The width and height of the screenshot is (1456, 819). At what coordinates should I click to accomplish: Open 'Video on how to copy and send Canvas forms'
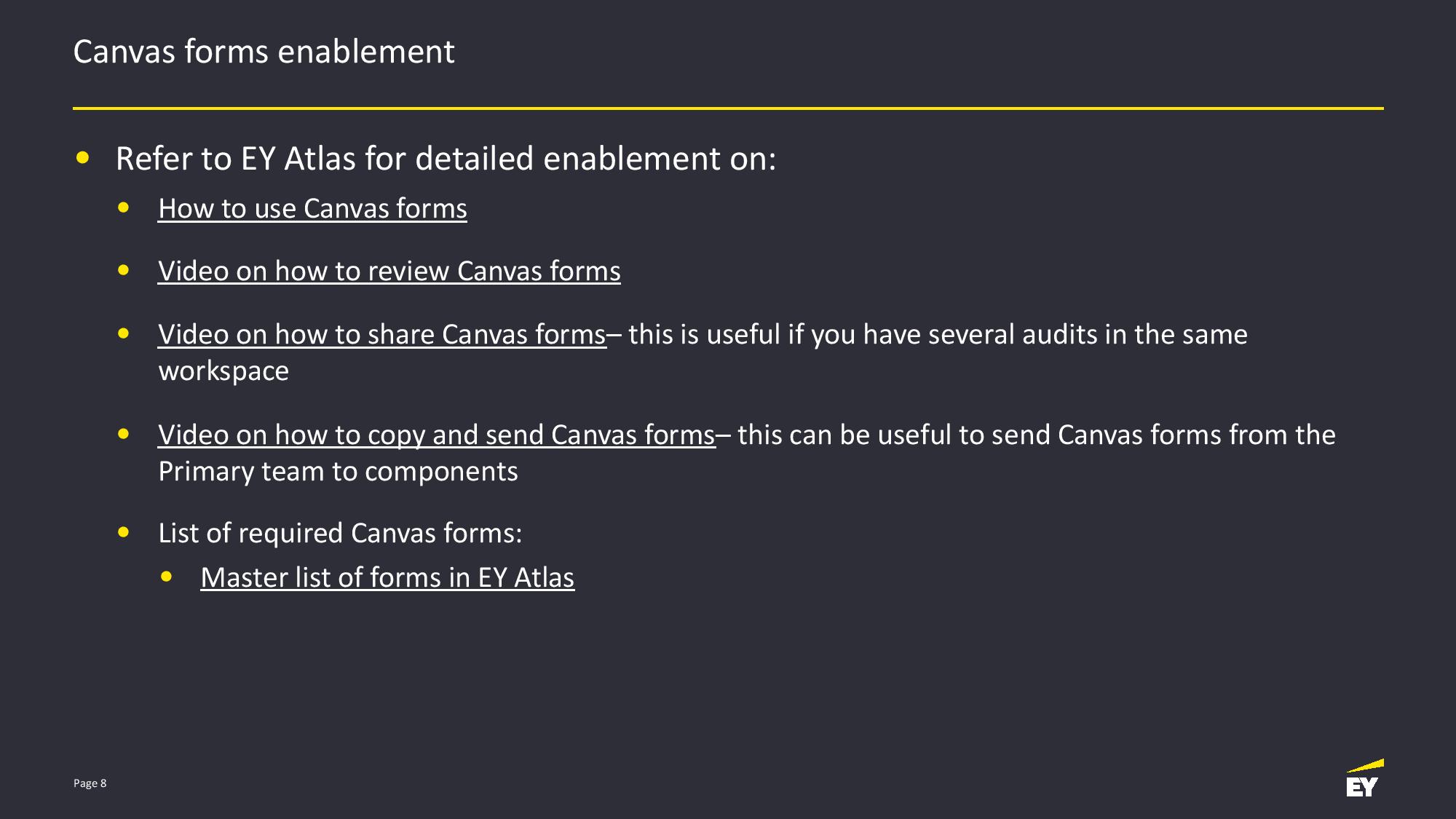point(437,435)
